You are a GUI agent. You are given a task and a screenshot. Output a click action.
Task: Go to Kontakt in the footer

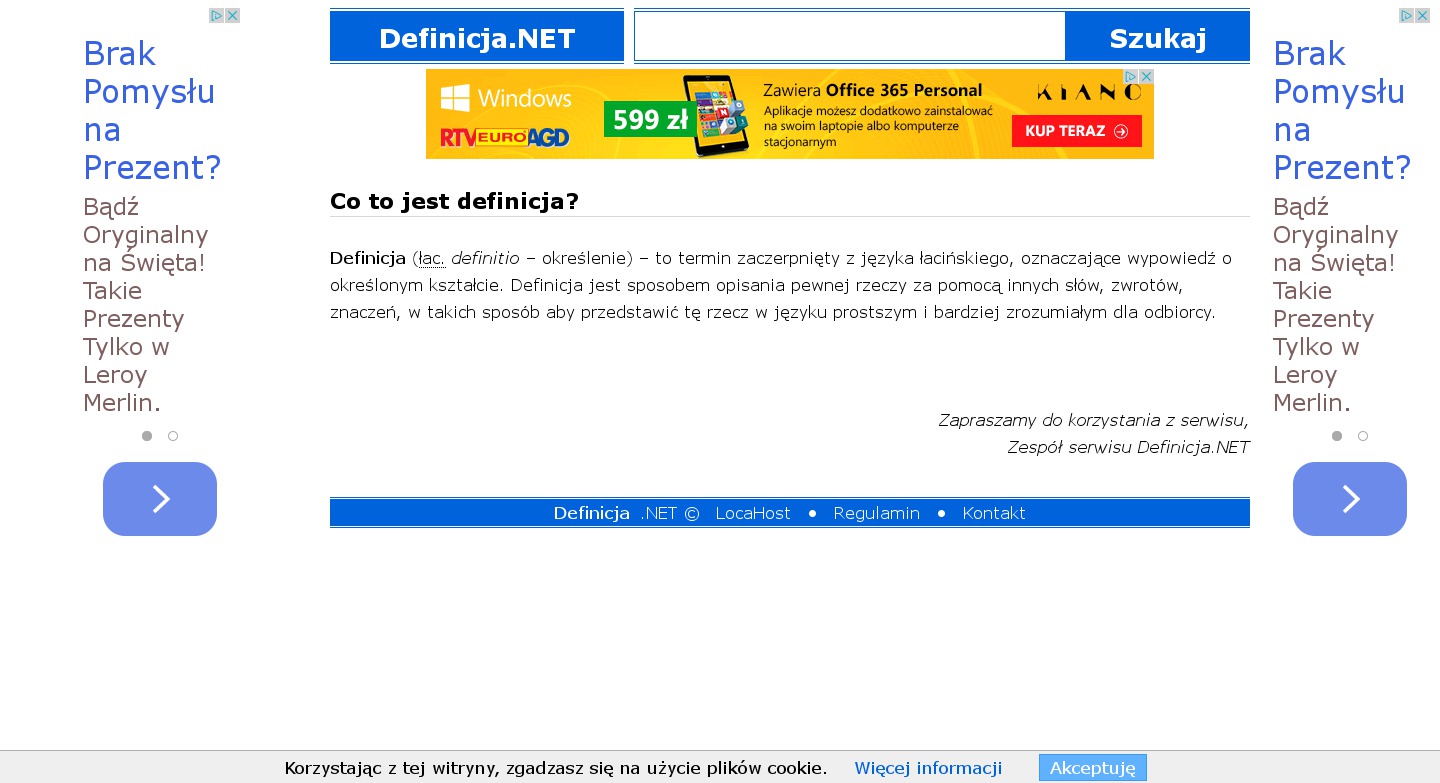[x=993, y=513]
